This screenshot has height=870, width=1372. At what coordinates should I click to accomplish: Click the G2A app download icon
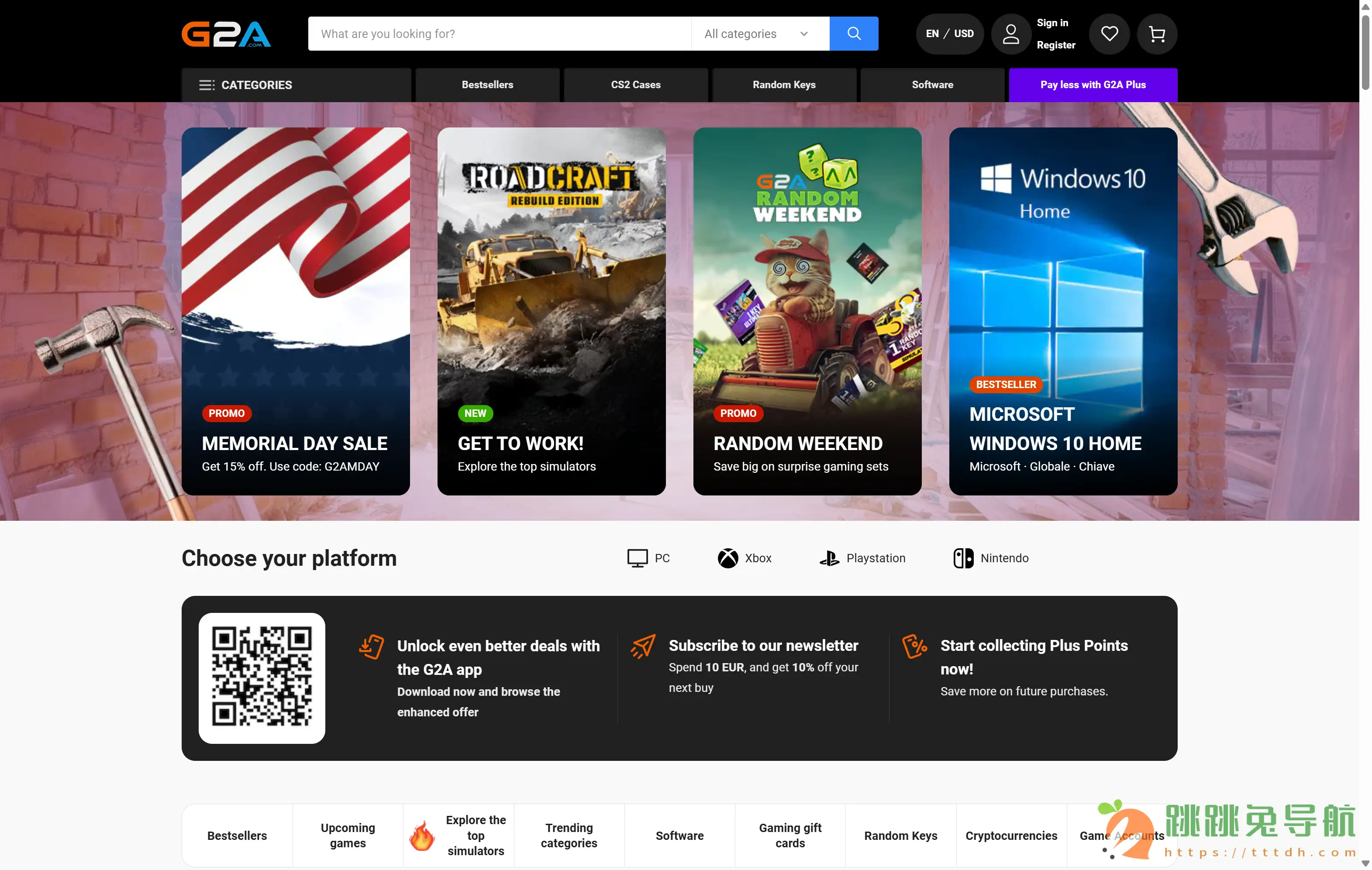click(372, 646)
